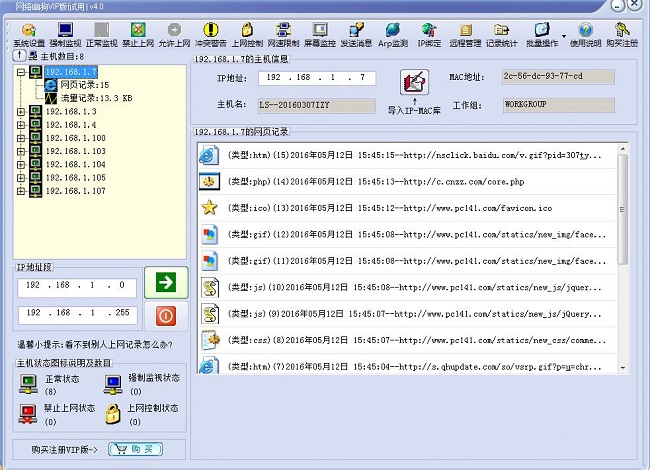Click the 主机名 field LS--20160307IZY
The image size is (650, 470).
(x=317, y=106)
